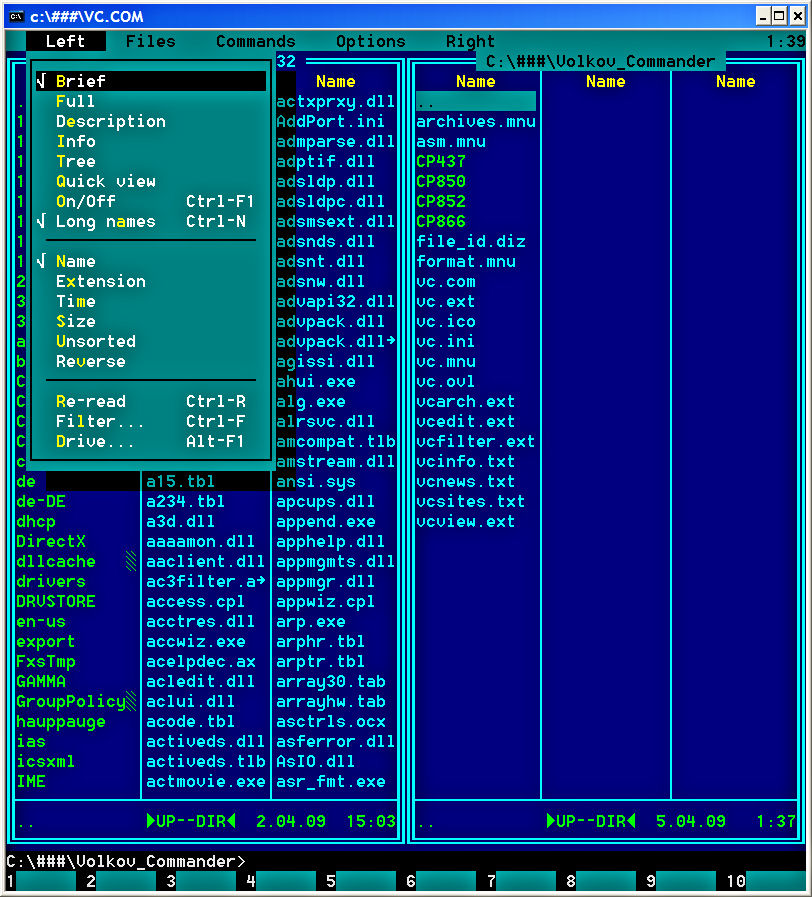This screenshot has height=897, width=812.
Task: Select CP866 entry
Action: click(441, 221)
